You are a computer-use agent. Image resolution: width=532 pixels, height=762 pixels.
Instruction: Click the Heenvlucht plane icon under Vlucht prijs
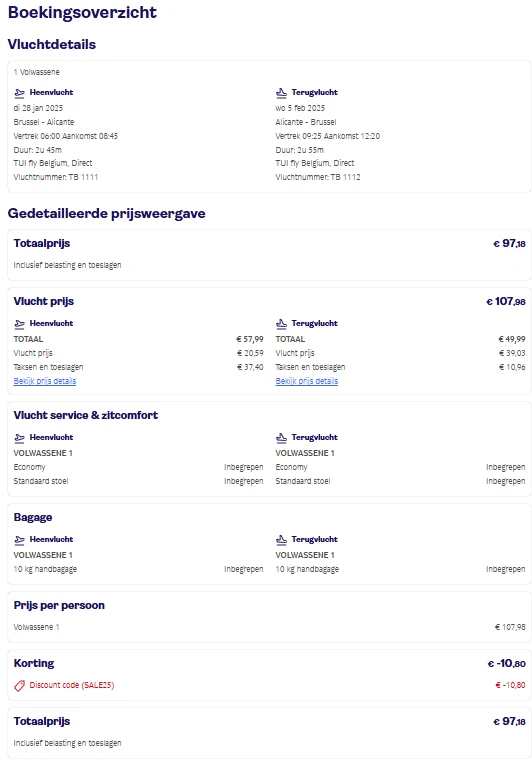tap(19, 323)
